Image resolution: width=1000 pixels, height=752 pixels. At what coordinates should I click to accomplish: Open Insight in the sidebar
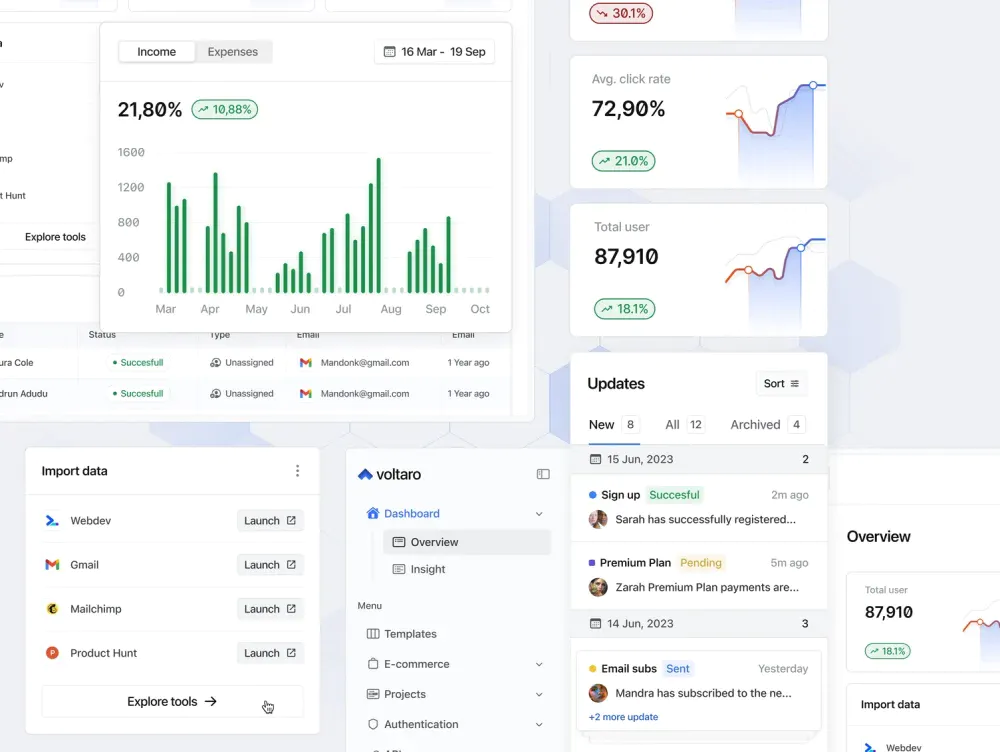418,569
